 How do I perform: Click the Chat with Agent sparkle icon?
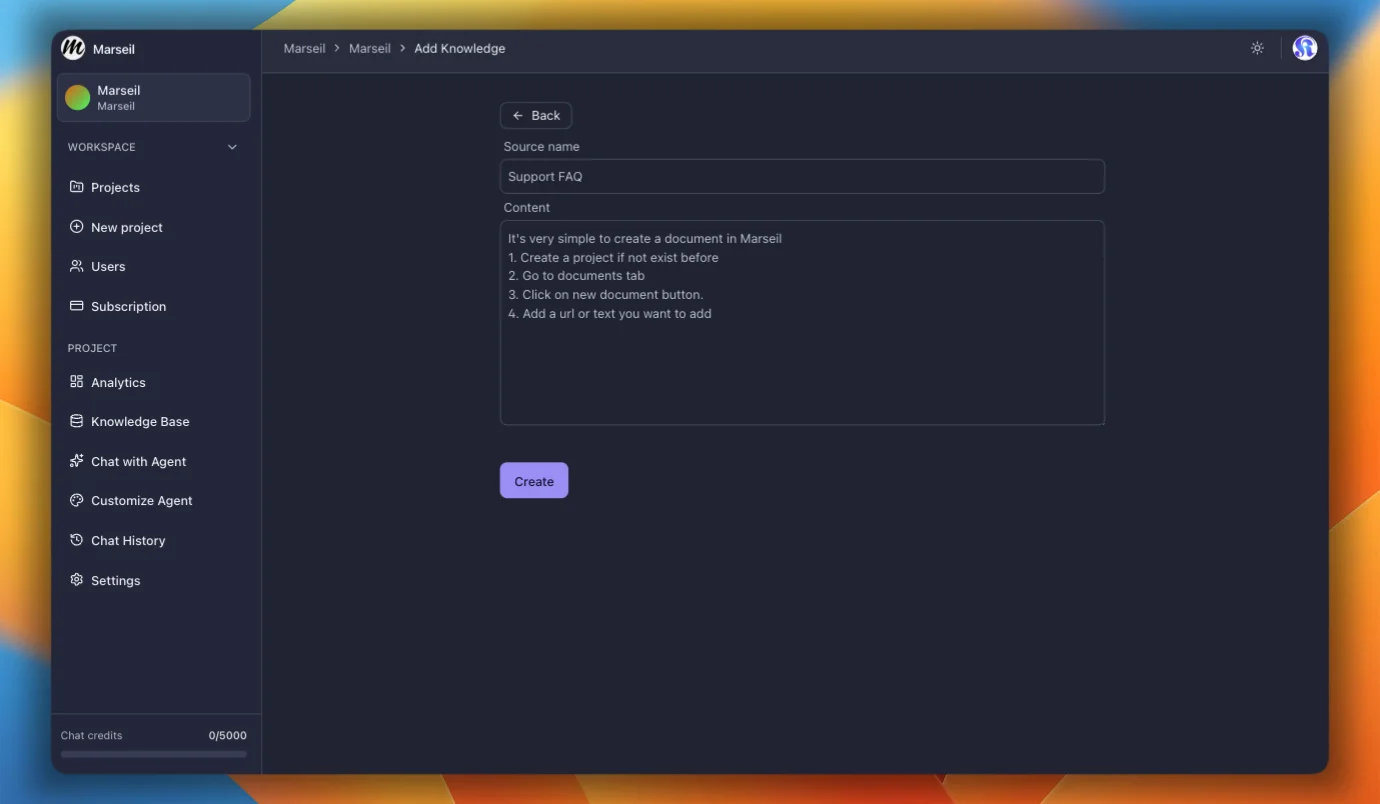(76, 461)
